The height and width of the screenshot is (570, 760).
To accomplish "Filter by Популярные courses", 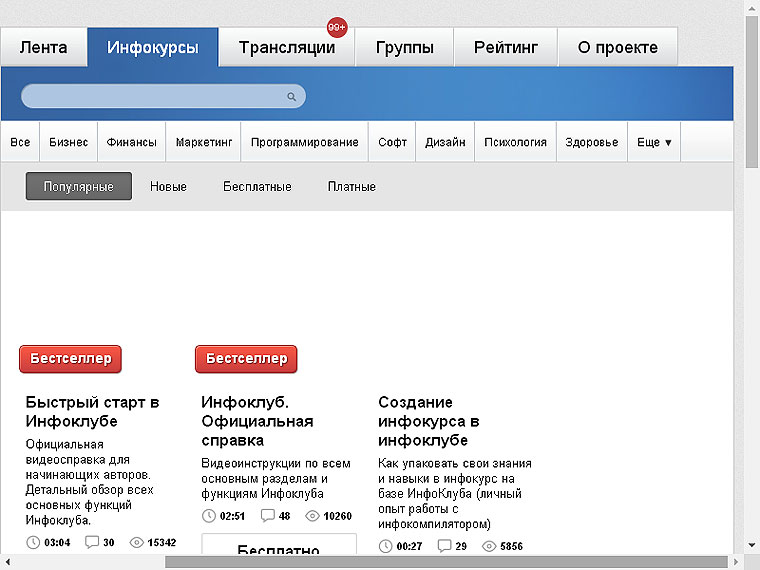I will click(x=79, y=186).
